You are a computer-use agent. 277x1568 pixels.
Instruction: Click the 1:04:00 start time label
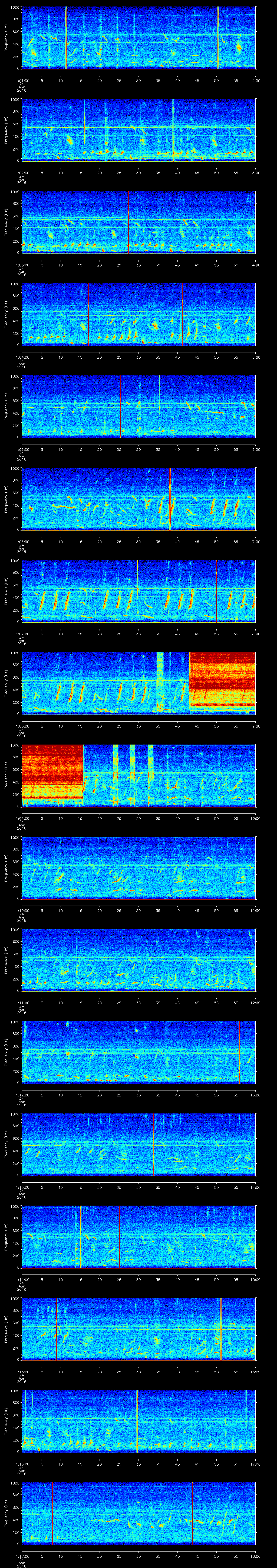coord(22,357)
